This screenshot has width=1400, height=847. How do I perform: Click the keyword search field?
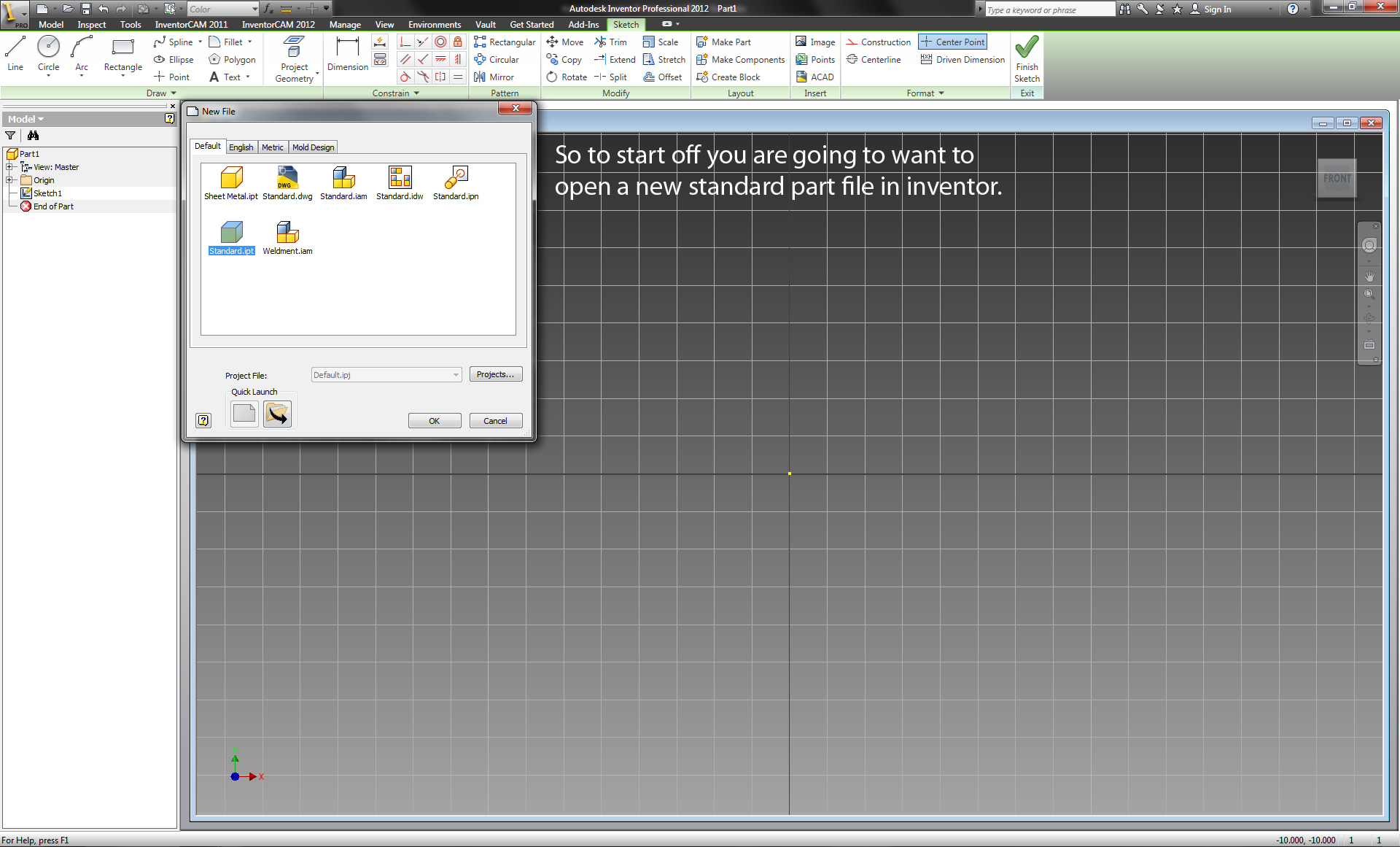click(1049, 9)
